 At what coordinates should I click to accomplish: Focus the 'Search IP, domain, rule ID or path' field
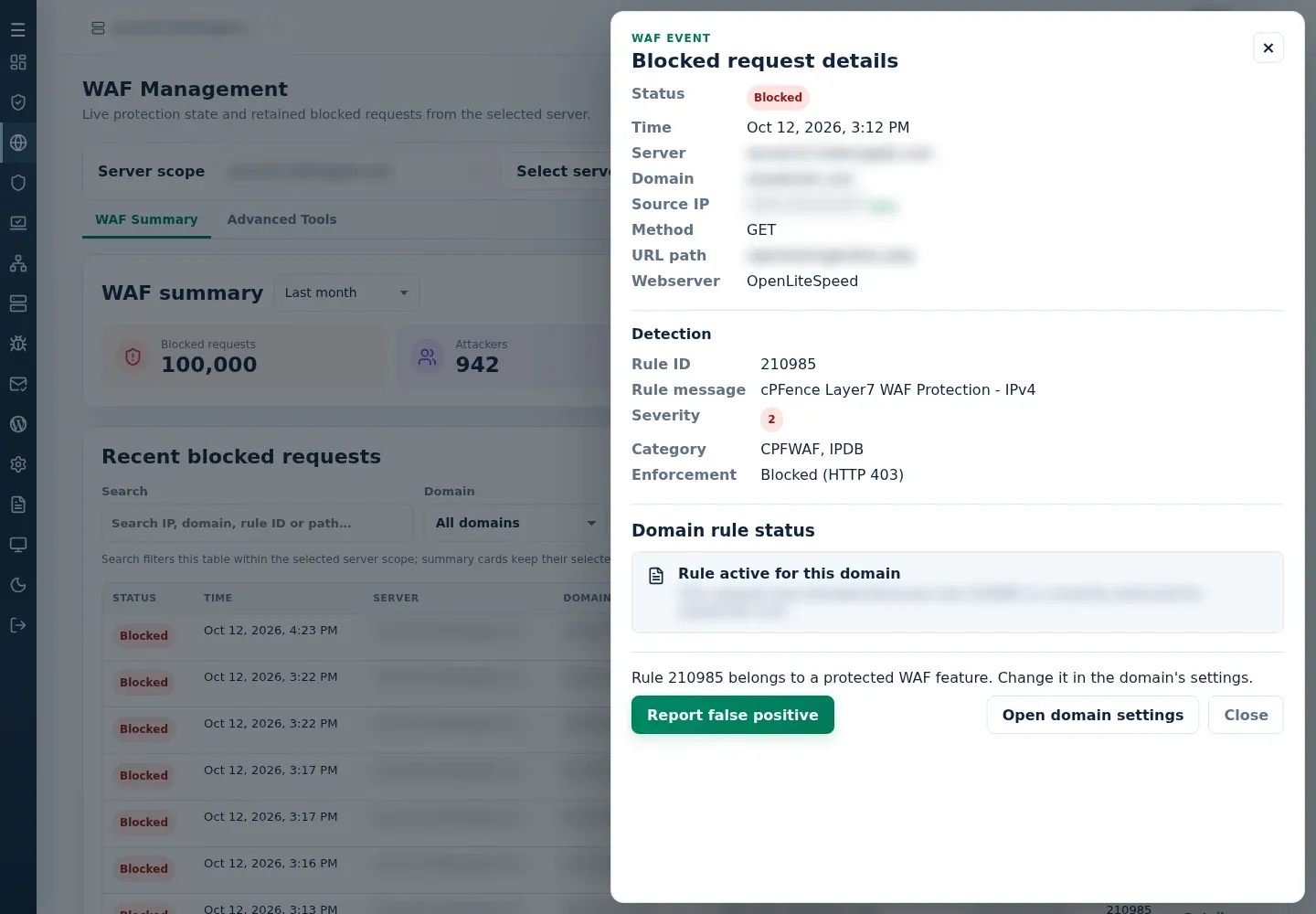pos(257,523)
